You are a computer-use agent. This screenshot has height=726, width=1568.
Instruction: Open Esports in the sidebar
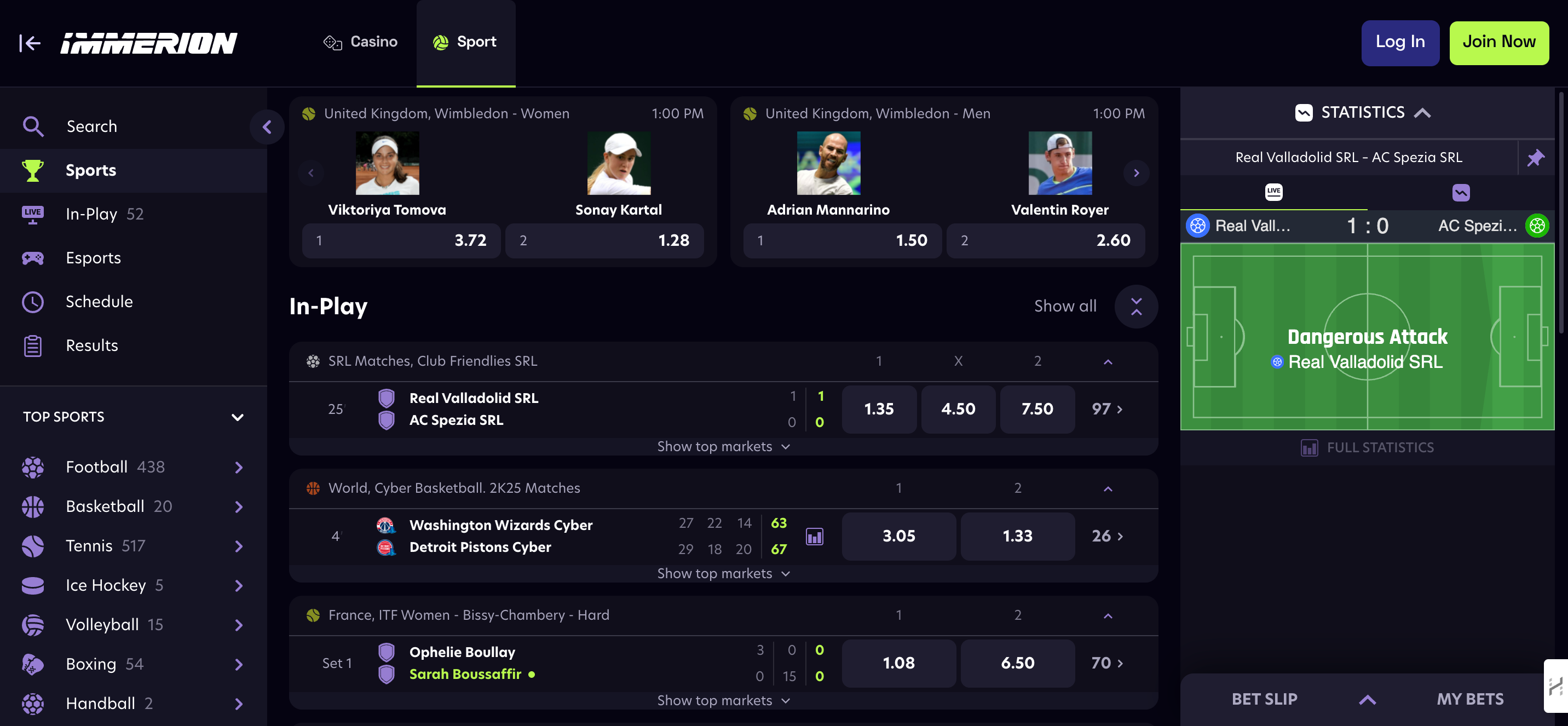coord(133,257)
